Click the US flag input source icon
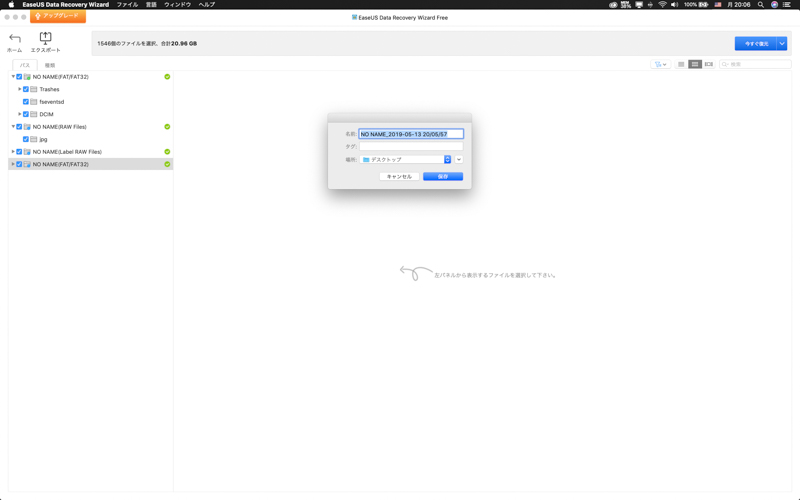Viewport: 800px width, 500px height. (x=718, y=5)
